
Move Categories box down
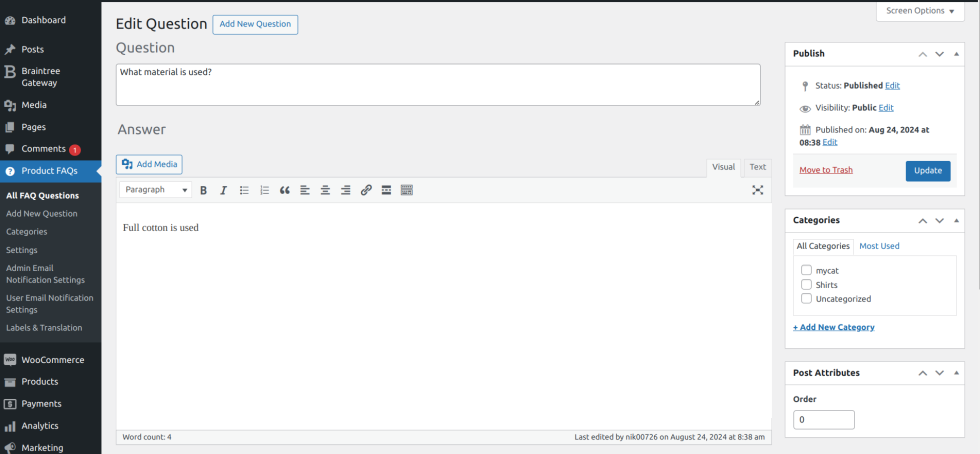[x=939, y=220]
